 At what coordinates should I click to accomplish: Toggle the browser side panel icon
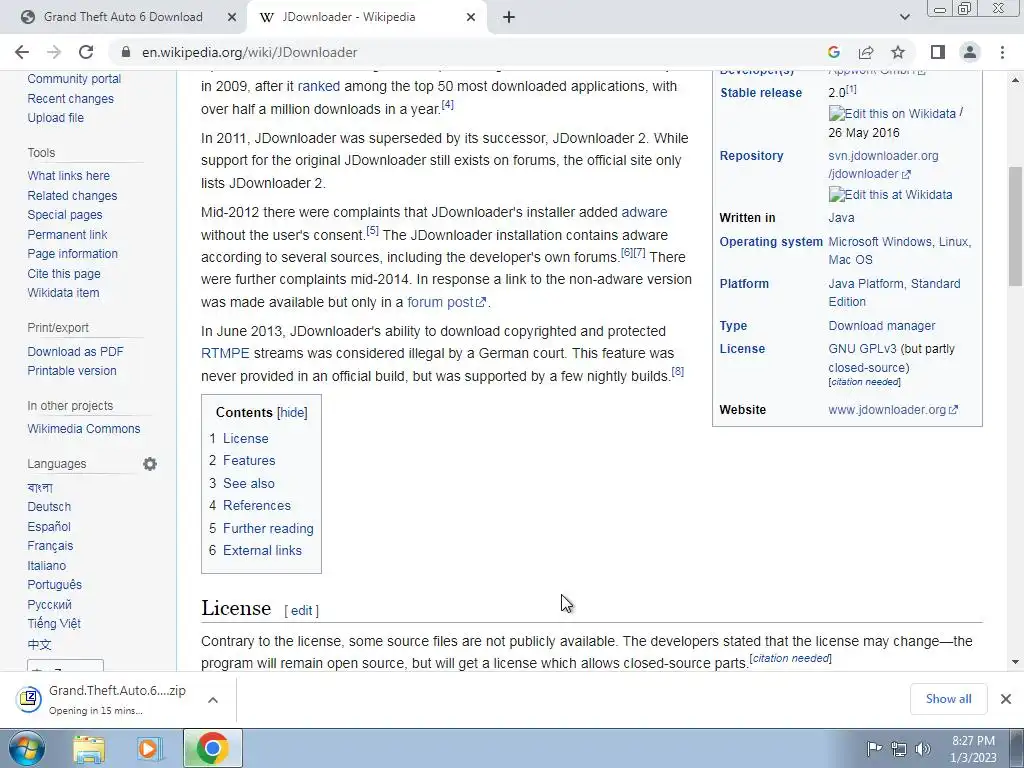pyautogui.click(x=938, y=52)
